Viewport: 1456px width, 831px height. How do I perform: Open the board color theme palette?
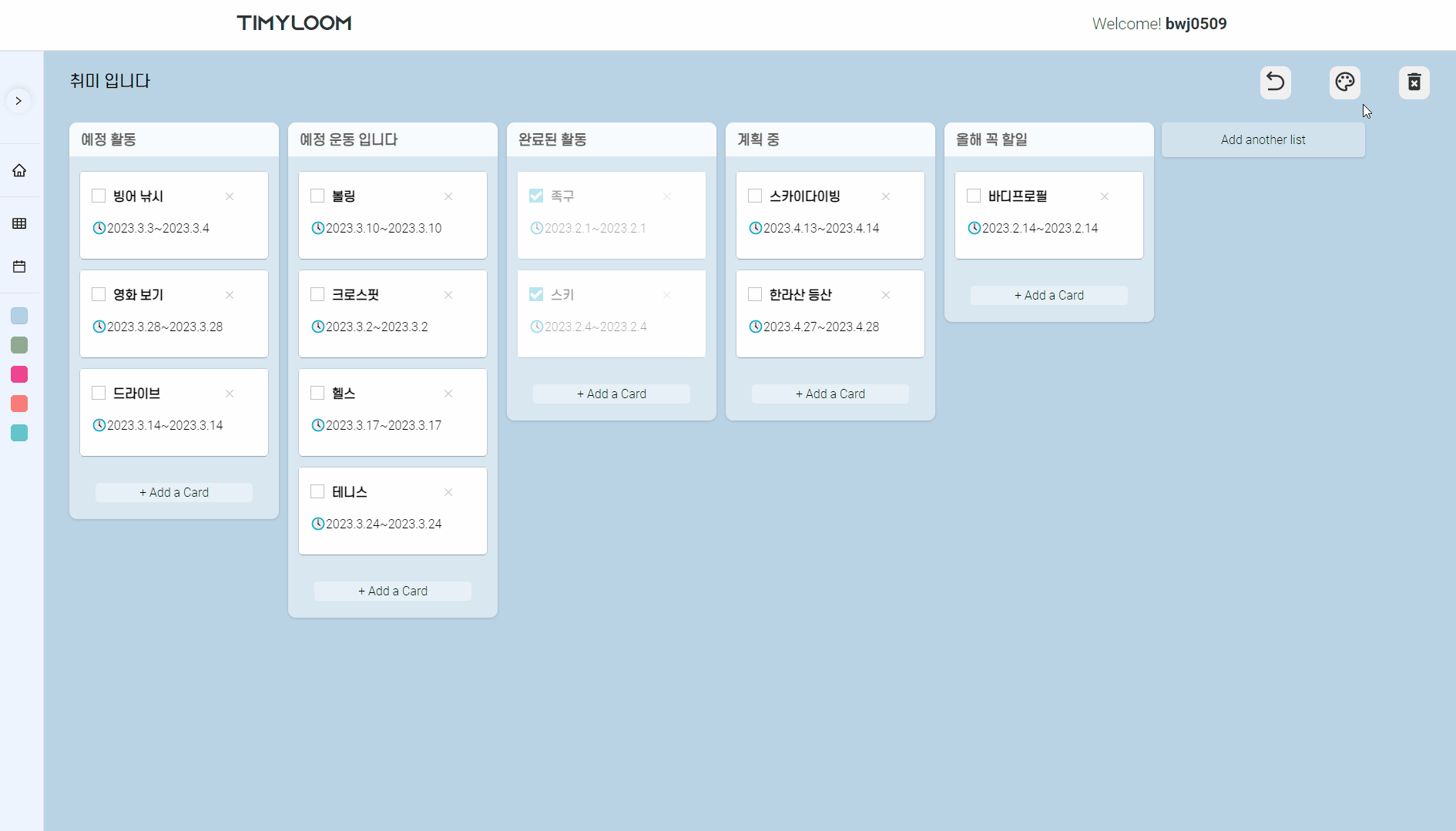point(1345,82)
